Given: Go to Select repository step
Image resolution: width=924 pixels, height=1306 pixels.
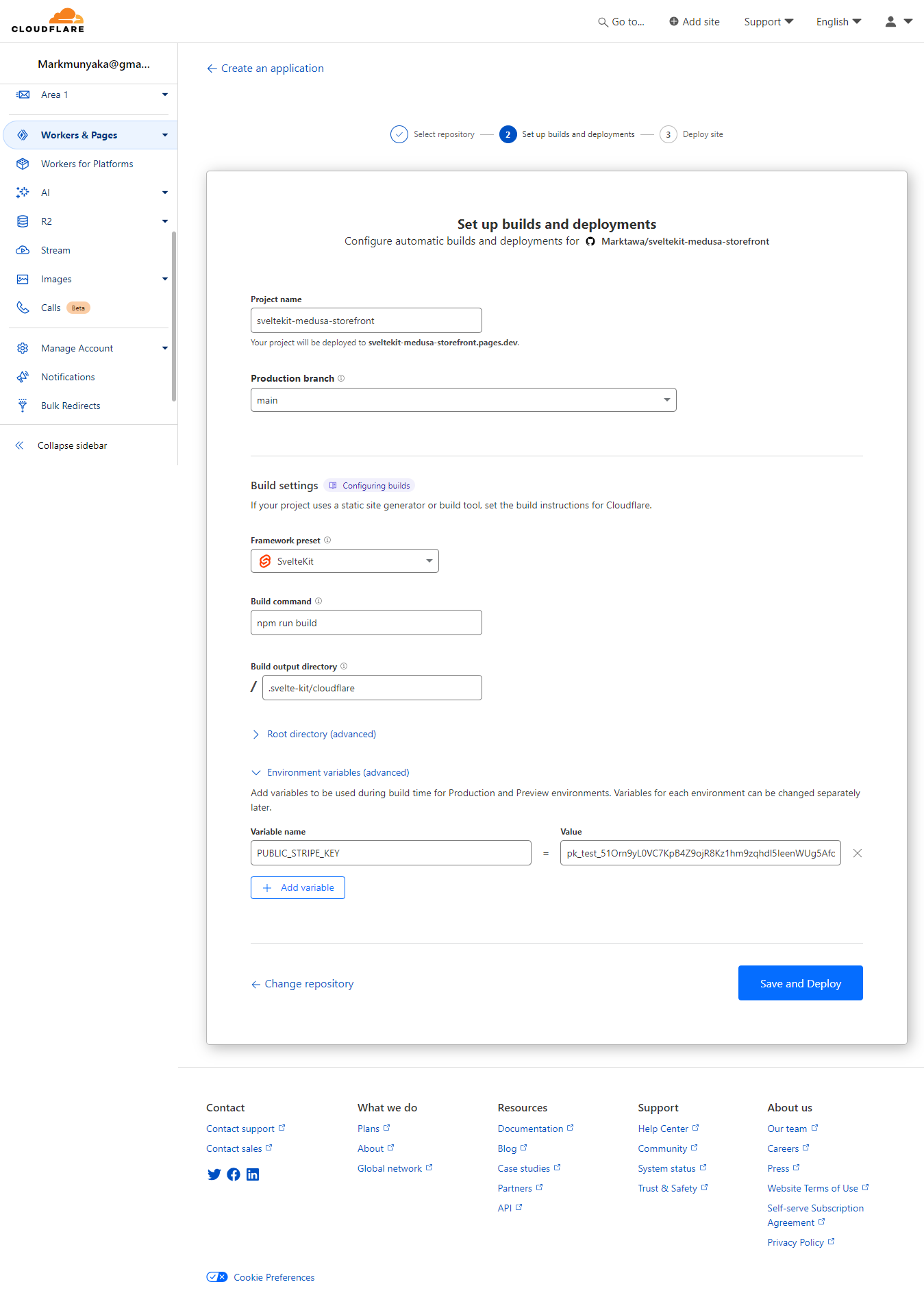Looking at the screenshot, I should (x=433, y=134).
